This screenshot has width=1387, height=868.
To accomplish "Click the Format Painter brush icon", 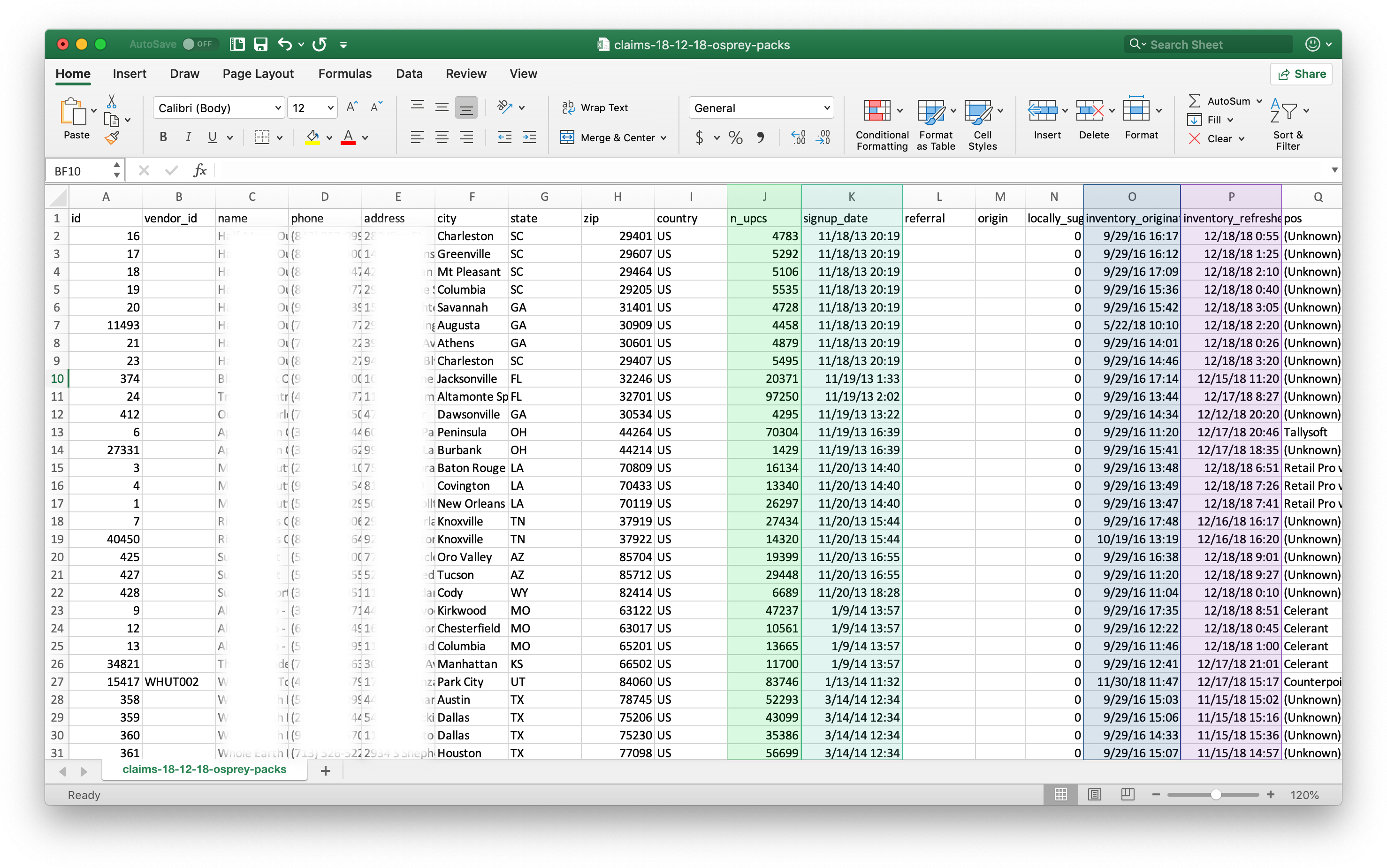I will tap(112, 138).
